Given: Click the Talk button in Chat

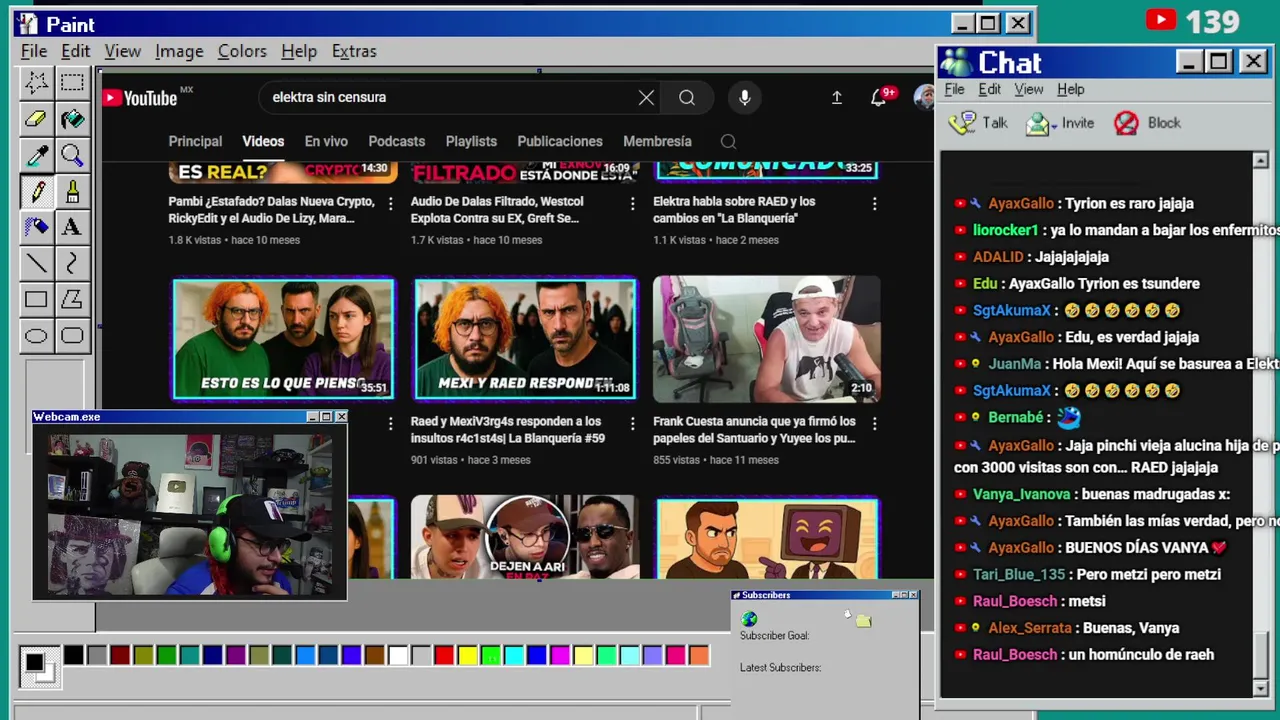Looking at the screenshot, I should click(979, 123).
